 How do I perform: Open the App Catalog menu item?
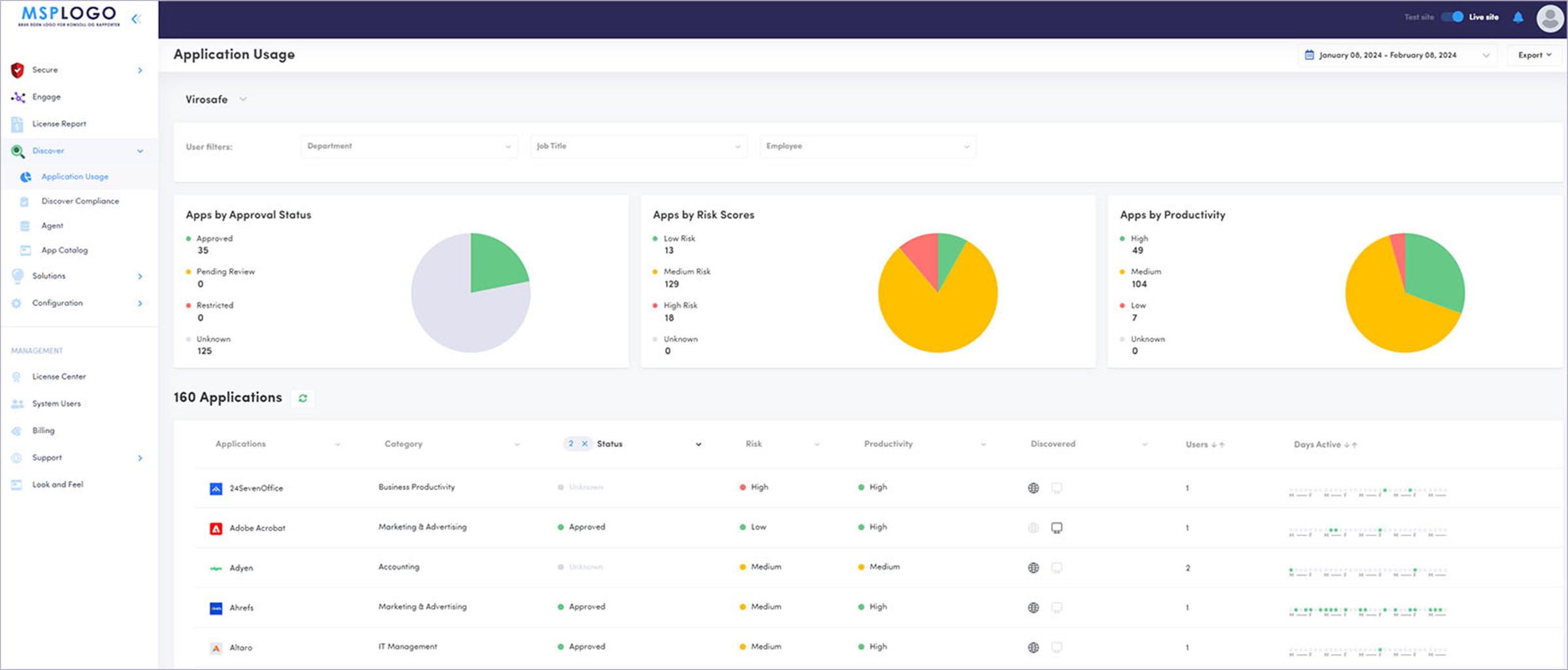click(64, 251)
